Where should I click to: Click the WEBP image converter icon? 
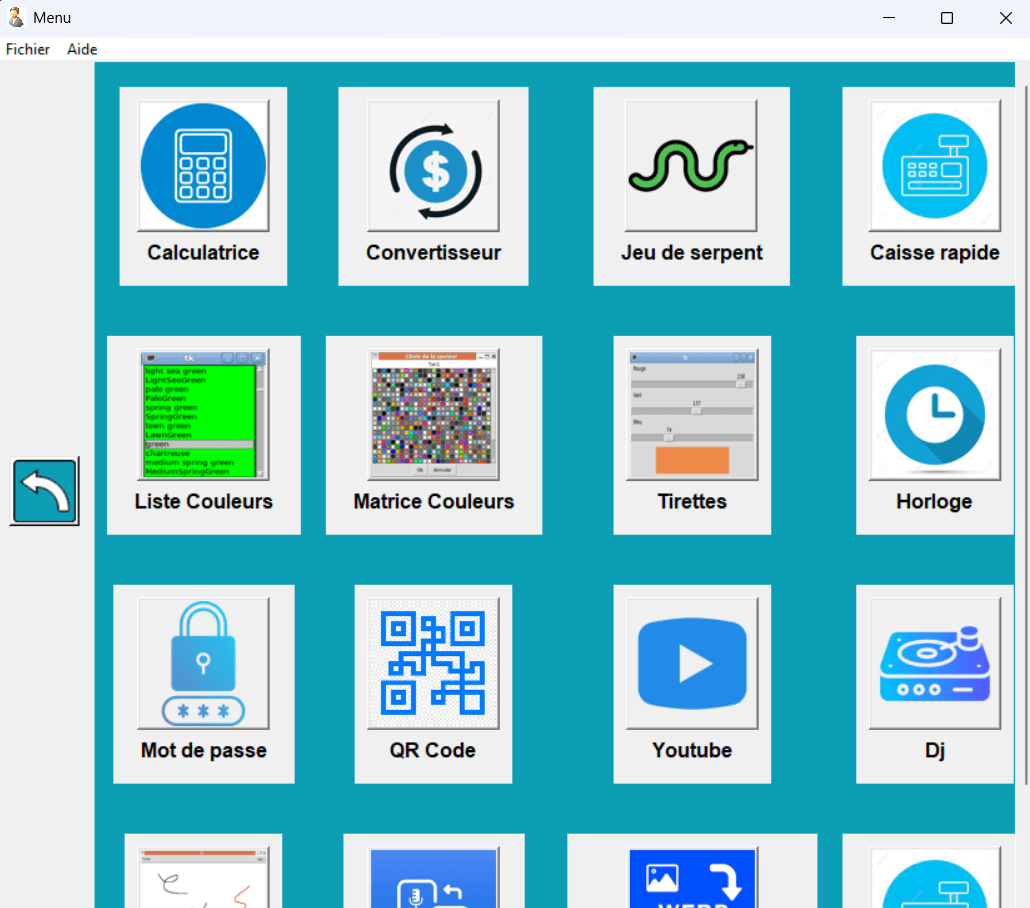point(692,878)
